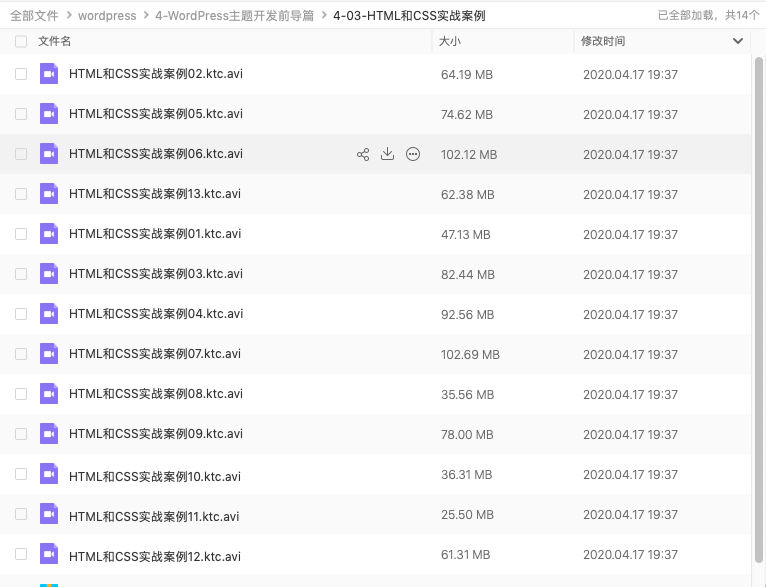Check the box for HTML和CSS实战案例04.ktc.avi
The height and width of the screenshot is (587, 766).
[21, 314]
